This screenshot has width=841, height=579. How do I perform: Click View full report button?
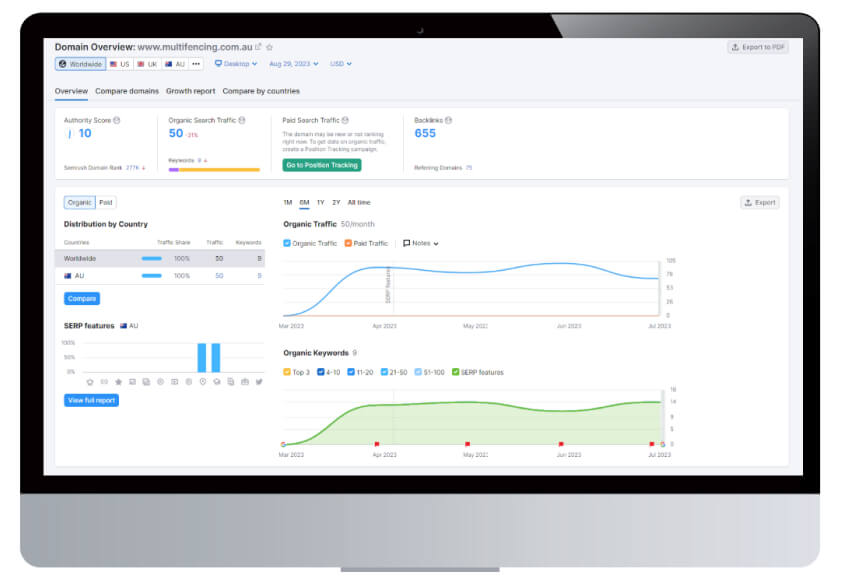pos(92,400)
